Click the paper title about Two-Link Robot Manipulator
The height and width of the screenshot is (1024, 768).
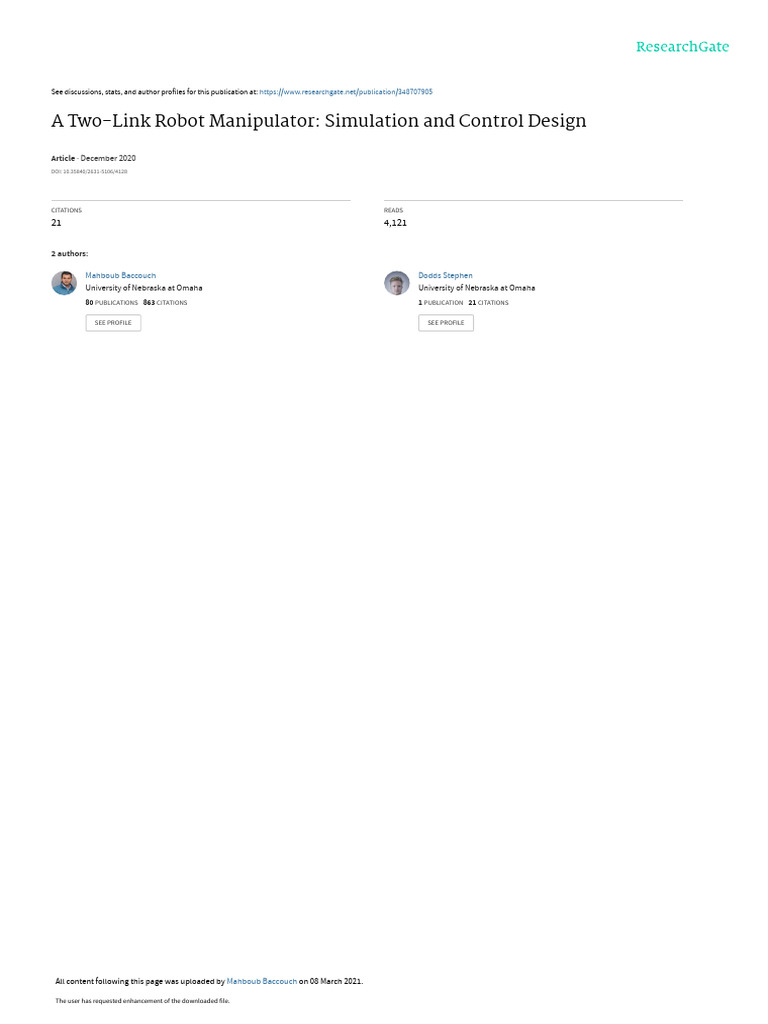(x=319, y=121)
